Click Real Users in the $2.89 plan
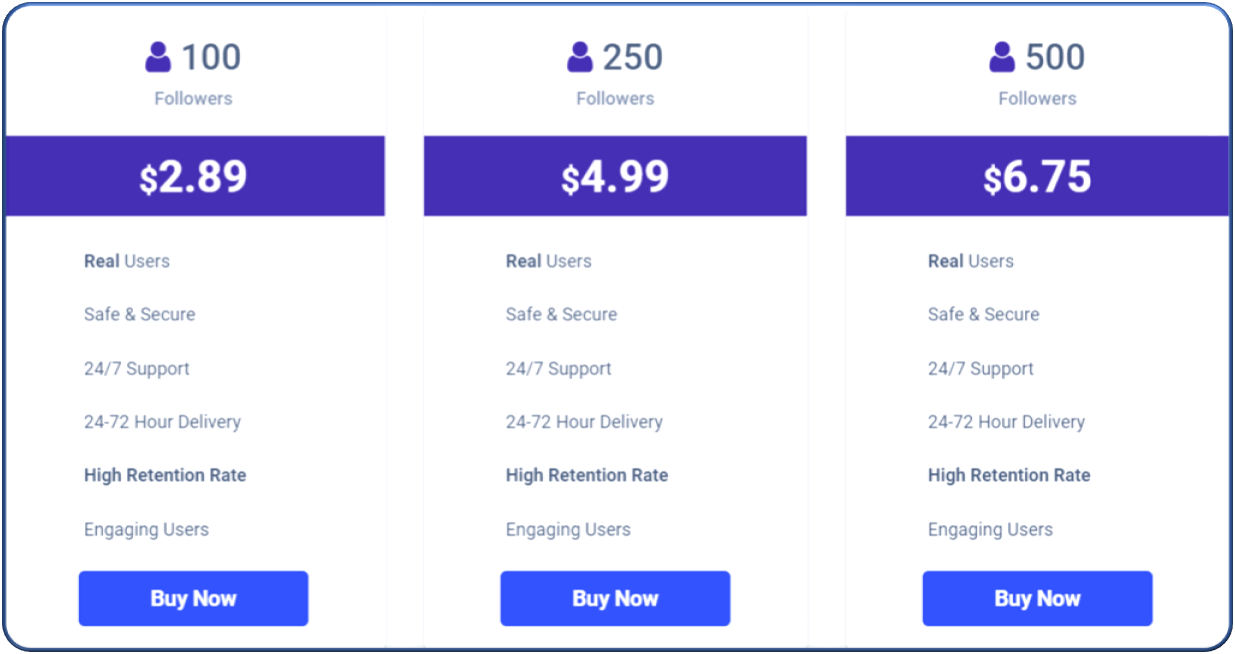Viewport: 1235px width, 654px height. [x=127, y=261]
